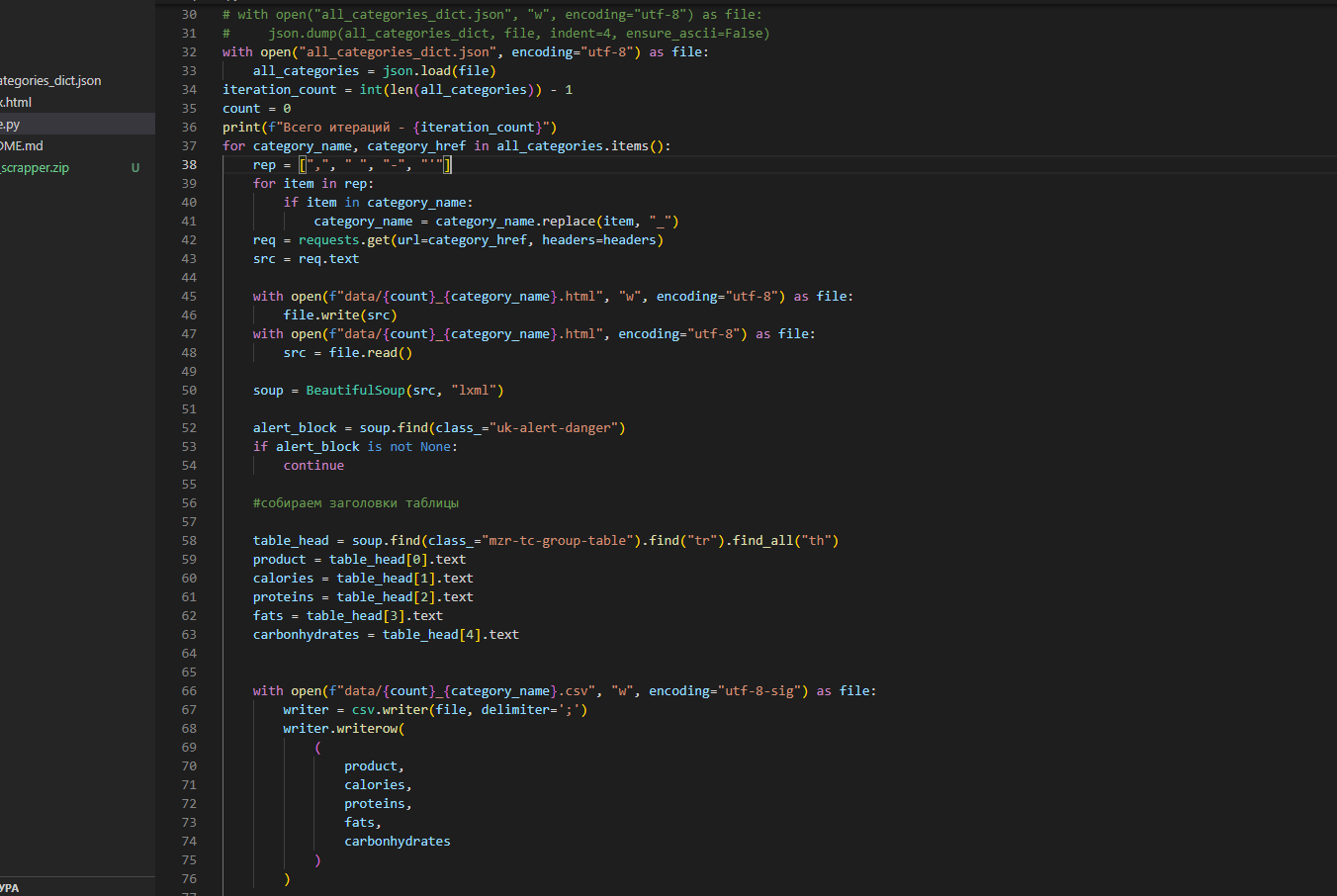This screenshot has height=896, width=1337.
Task: Click 'writer.writerow(' on line 68
Action: [x=344, y=728]
